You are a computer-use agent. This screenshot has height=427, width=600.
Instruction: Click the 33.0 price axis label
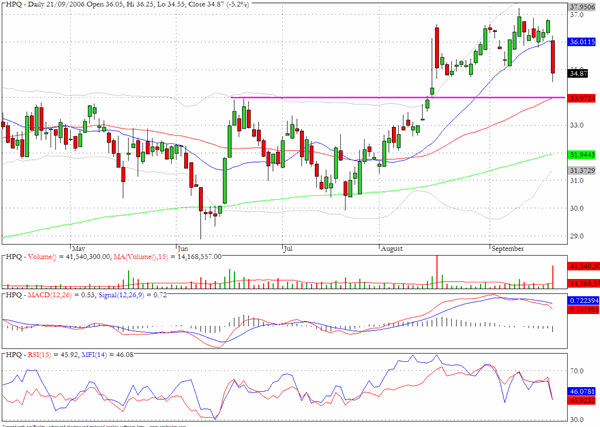click(x=577, y=125)
